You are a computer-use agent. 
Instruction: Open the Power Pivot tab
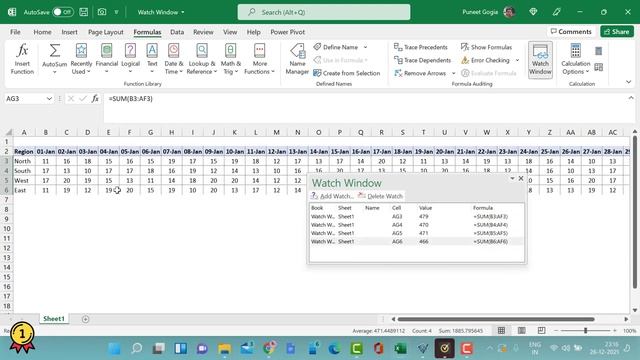pos(287,32)
